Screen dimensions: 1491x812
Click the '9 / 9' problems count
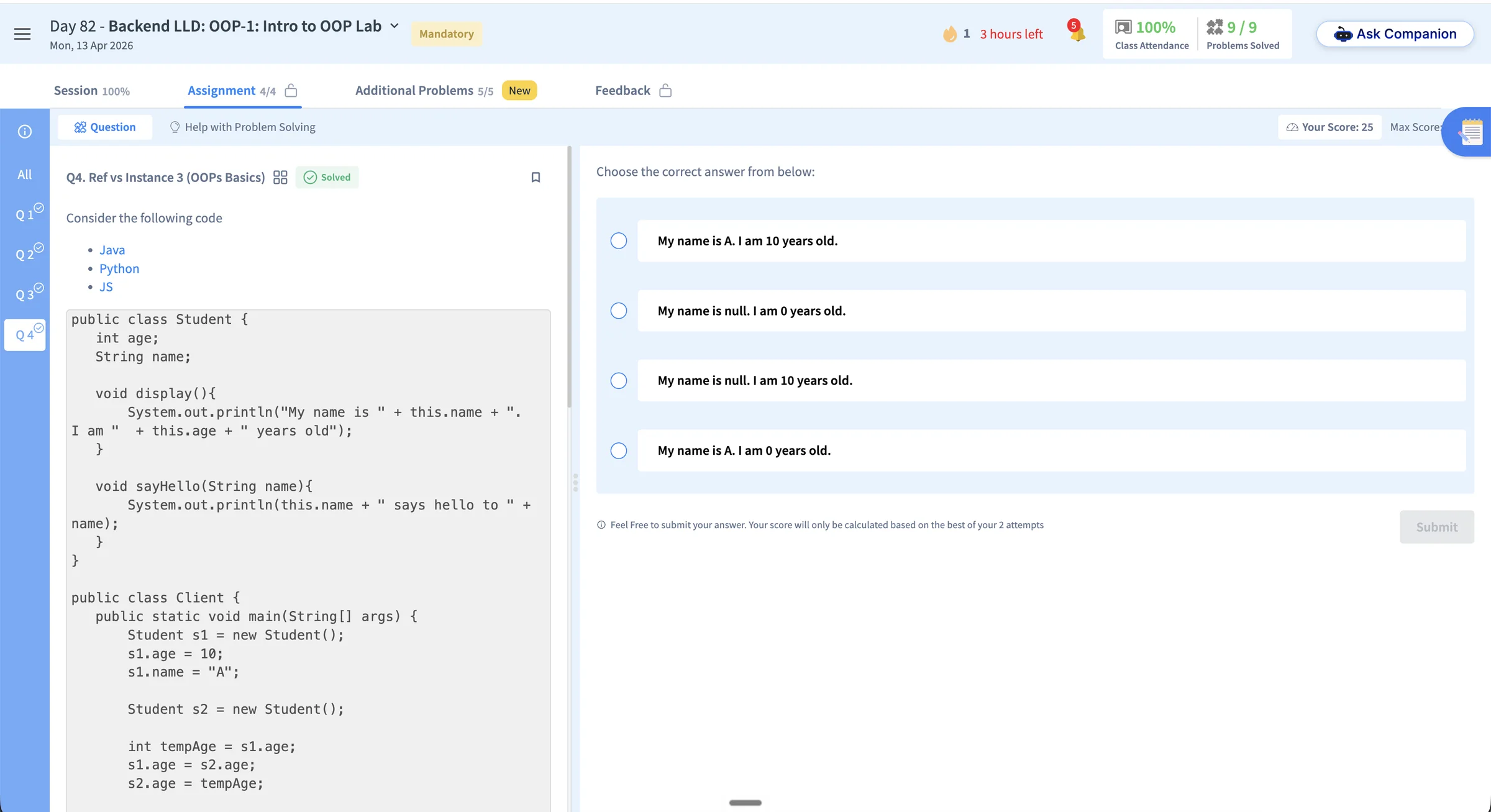tap(1242, 27)
